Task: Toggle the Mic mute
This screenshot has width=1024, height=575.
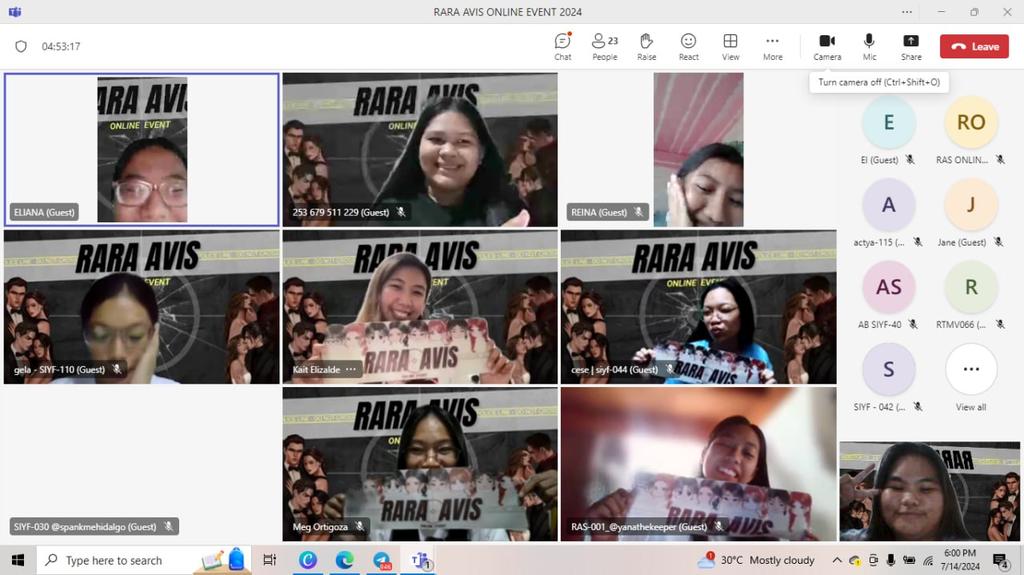Action: (x=869, y=46)
